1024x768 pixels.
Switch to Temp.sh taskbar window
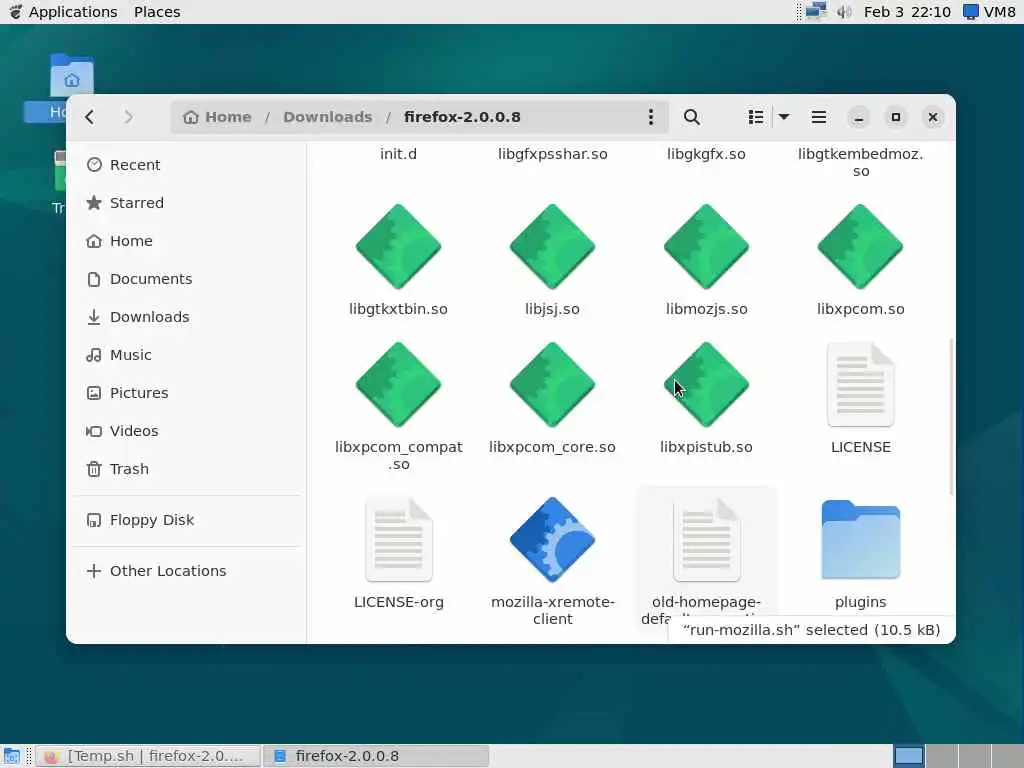(148, 756)
